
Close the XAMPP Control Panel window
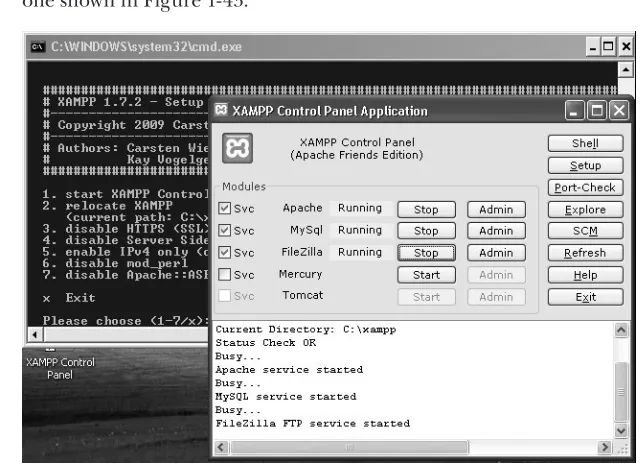619,111
